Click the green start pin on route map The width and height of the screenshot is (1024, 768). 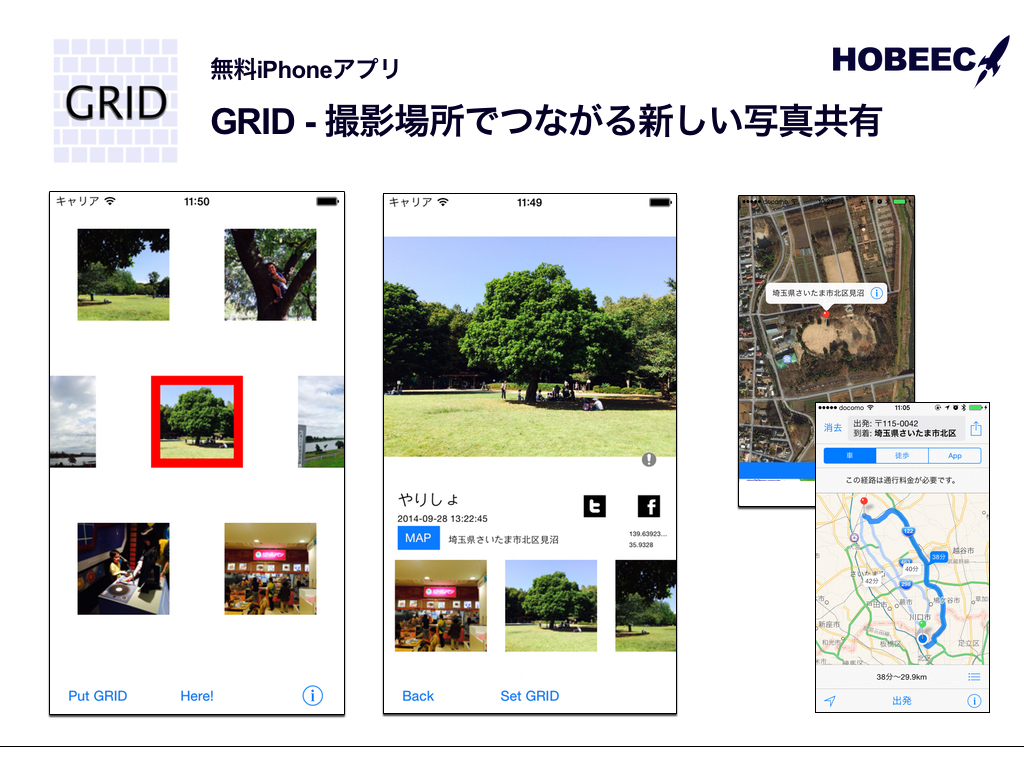click(922, 626)
